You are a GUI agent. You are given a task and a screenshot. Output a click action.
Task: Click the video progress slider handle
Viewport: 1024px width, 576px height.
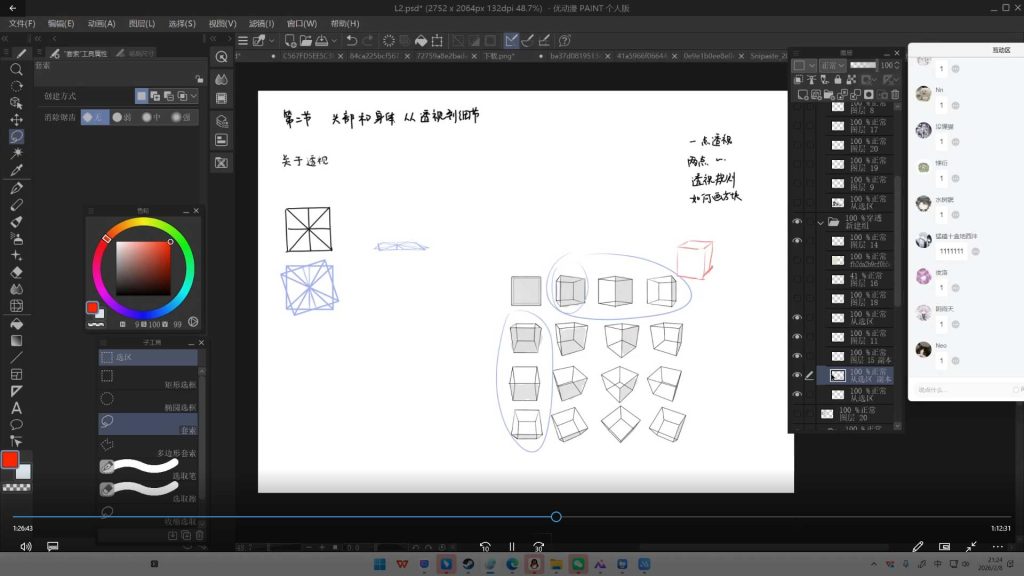point(556,517)
